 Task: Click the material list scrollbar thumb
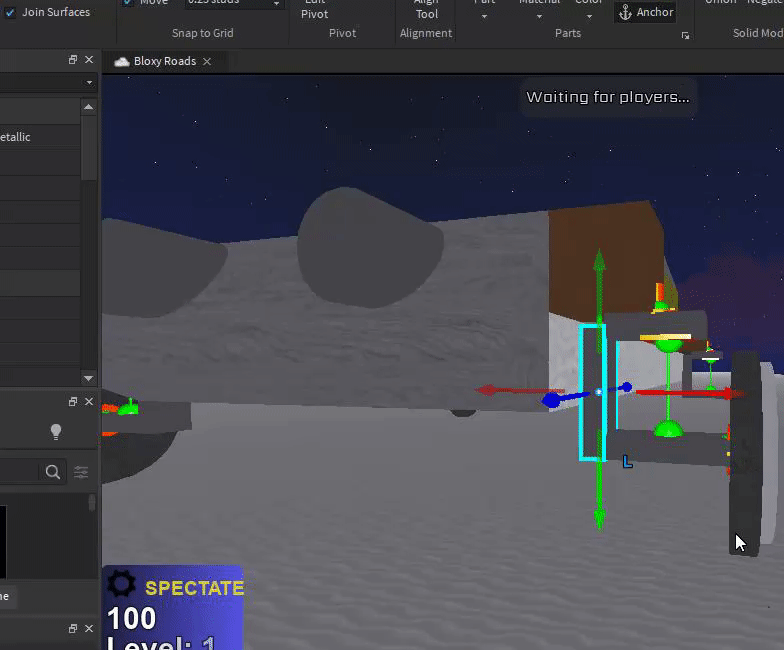tap(88, 147)
